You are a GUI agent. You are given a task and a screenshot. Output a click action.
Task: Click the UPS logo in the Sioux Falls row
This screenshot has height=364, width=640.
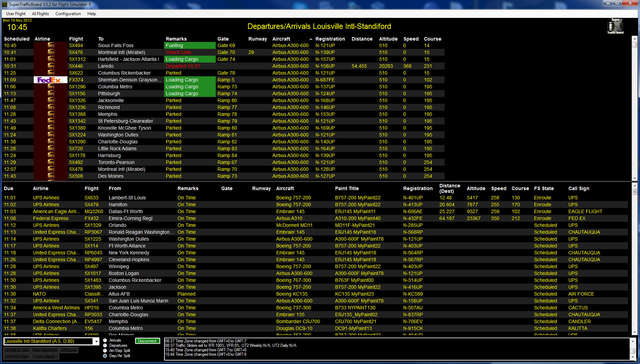pos(51,46)
